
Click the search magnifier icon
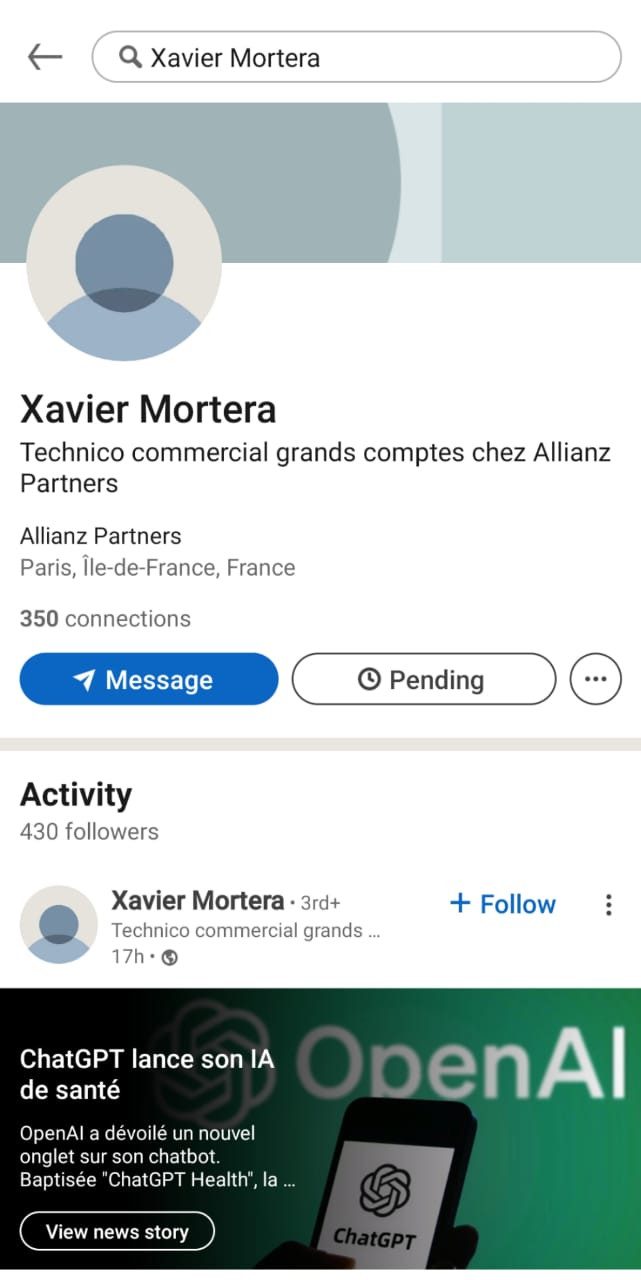(x=130, y=57)
